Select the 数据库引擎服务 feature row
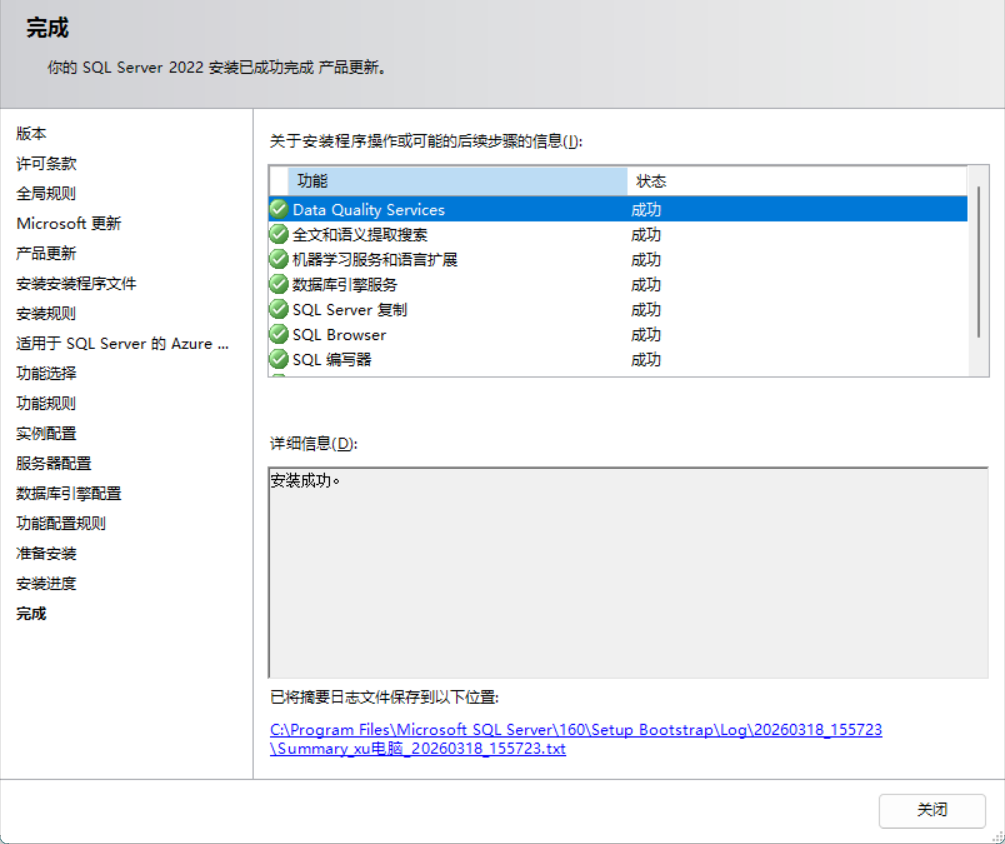The image size is (1005, 844). coord(618,284)
